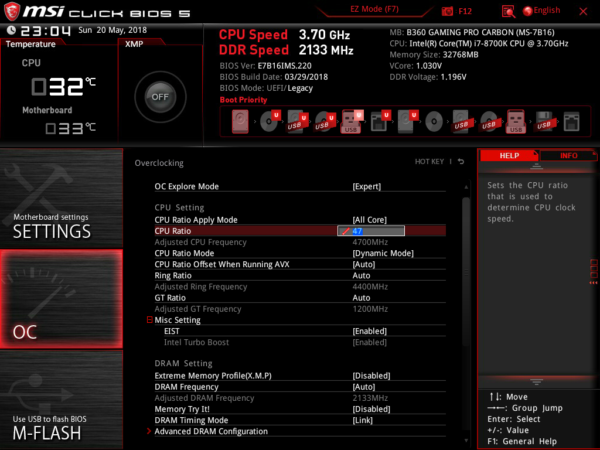The width and height of the screenshot is (600, 450).
Task: Click the MSI dragon shield logo
Action: coord(12,11)
